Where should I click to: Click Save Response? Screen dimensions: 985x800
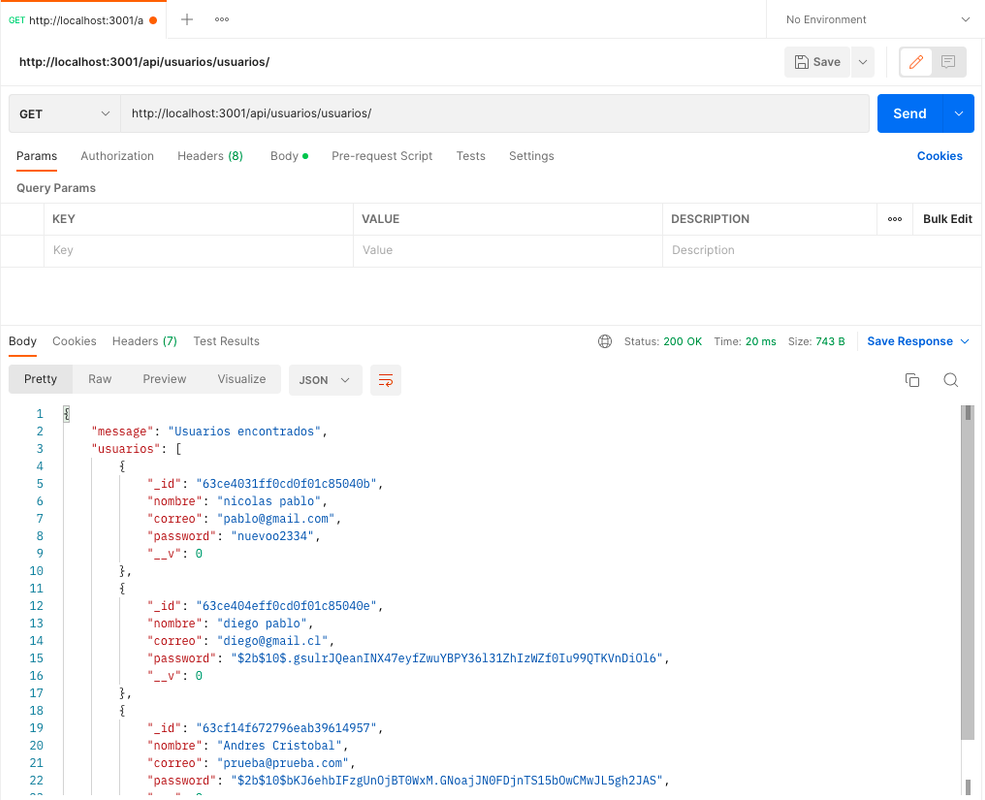click(x=910, y=341)
